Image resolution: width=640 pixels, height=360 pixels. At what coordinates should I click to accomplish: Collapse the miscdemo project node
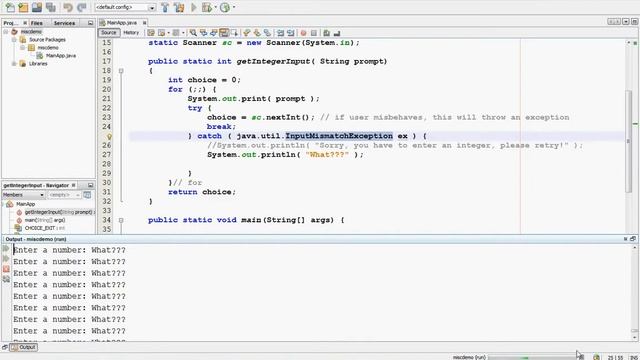point(6,31)
